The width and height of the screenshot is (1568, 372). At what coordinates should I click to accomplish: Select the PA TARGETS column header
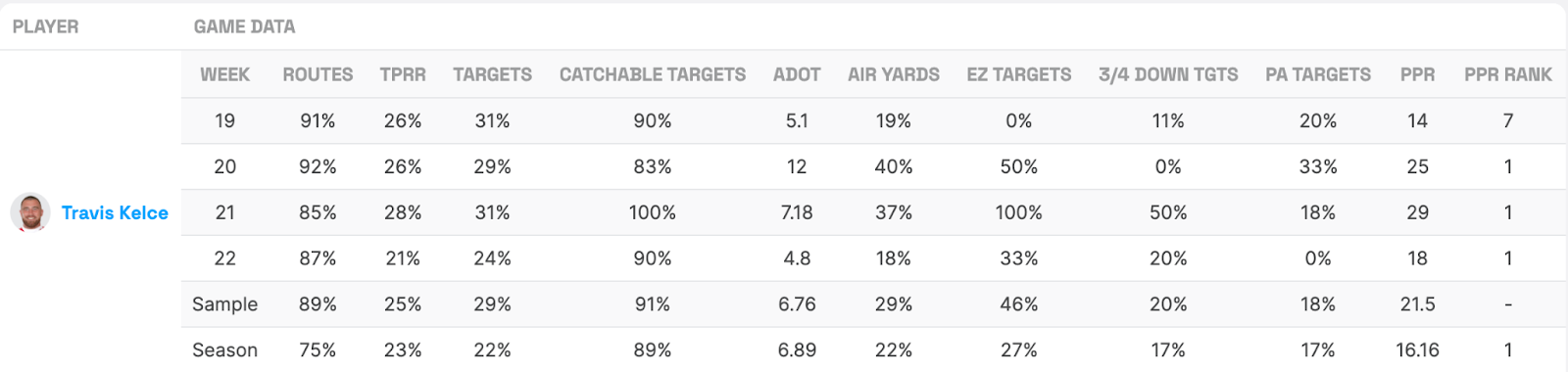click(1318, 74)
